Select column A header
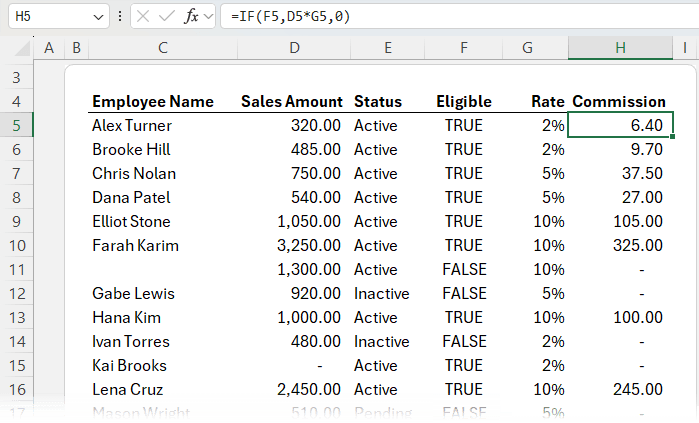The height and width of the screenshot is (423, 699). click(x=49, y=48)
